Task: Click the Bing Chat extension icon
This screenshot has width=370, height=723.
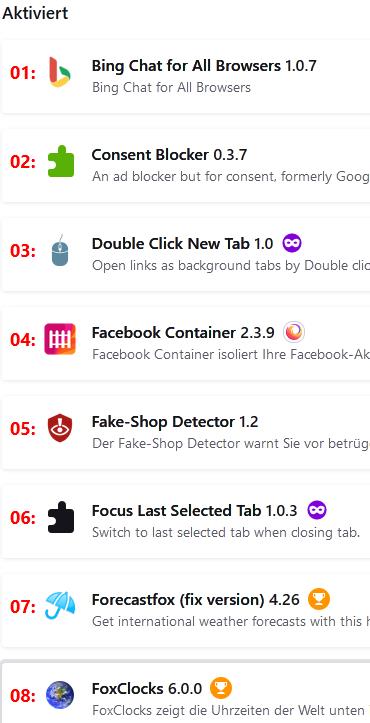Action: tap(60, 72)
